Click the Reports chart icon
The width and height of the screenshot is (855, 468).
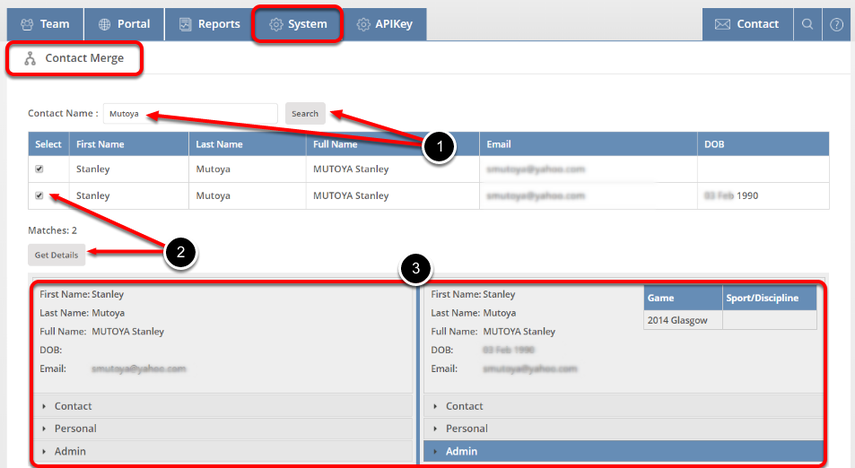tap(185, 24)
